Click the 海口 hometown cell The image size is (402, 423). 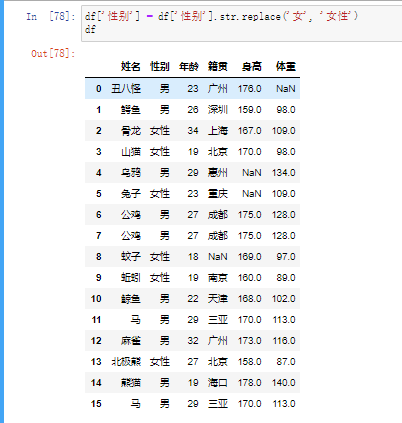tap(218, 383)
